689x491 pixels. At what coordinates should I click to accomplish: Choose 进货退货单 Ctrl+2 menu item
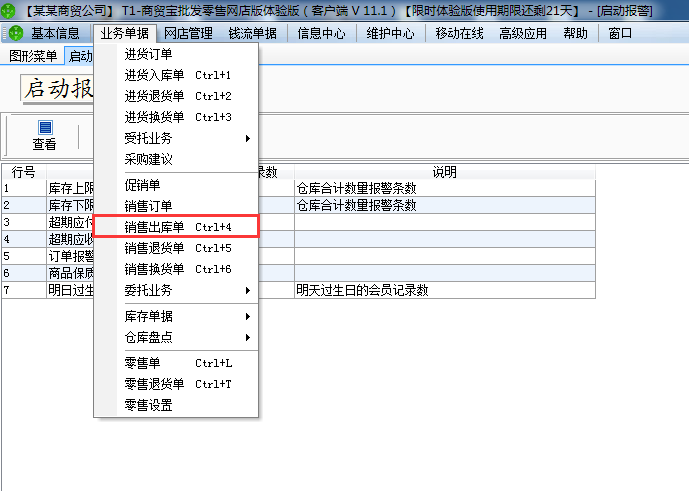coord(176,96)
